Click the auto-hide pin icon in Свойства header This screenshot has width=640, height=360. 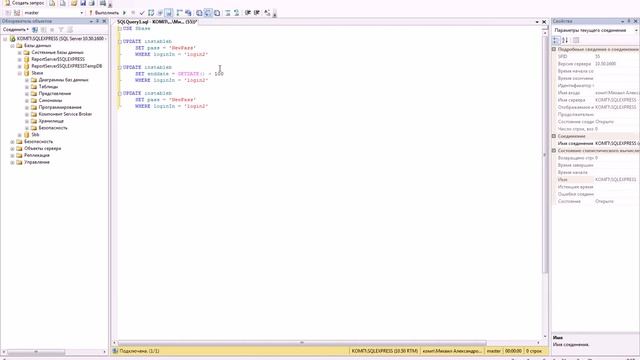629,21
